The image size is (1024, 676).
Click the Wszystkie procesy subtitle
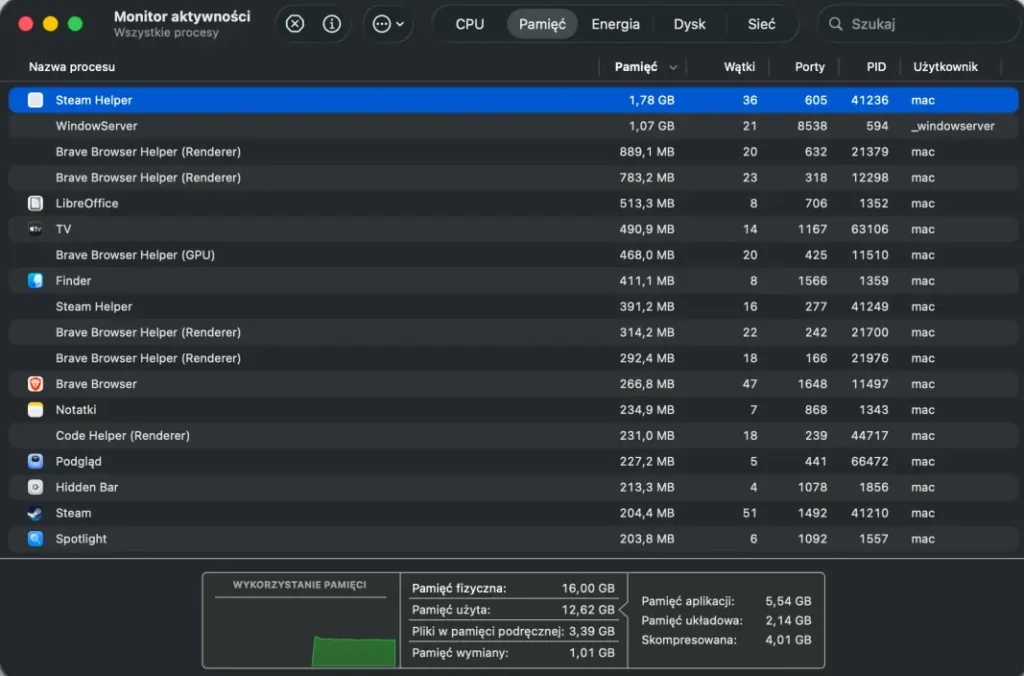(166, 33)
